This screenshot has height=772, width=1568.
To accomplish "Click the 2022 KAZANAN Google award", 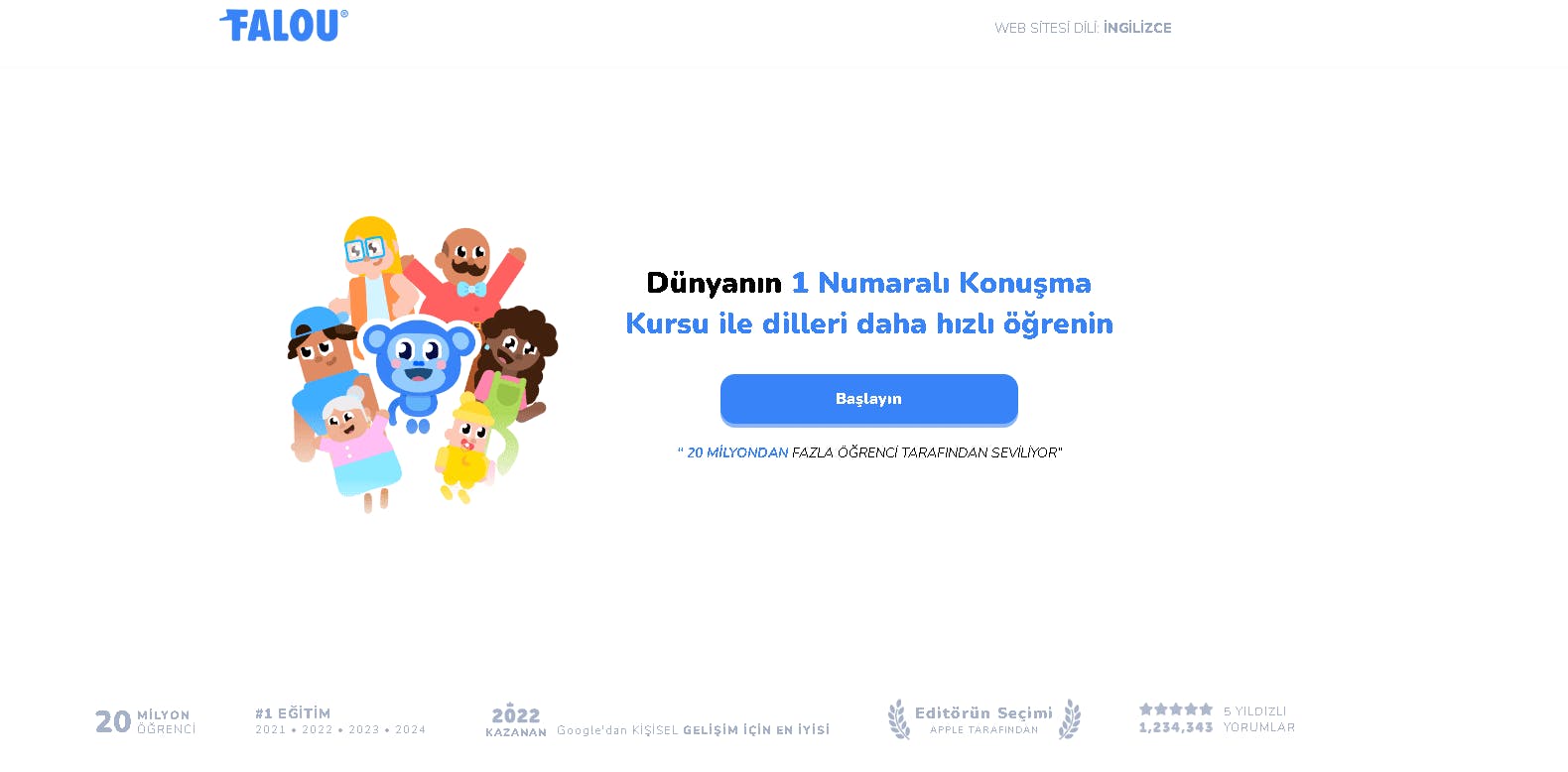I will pyautogui.click(x=657, y=722).
